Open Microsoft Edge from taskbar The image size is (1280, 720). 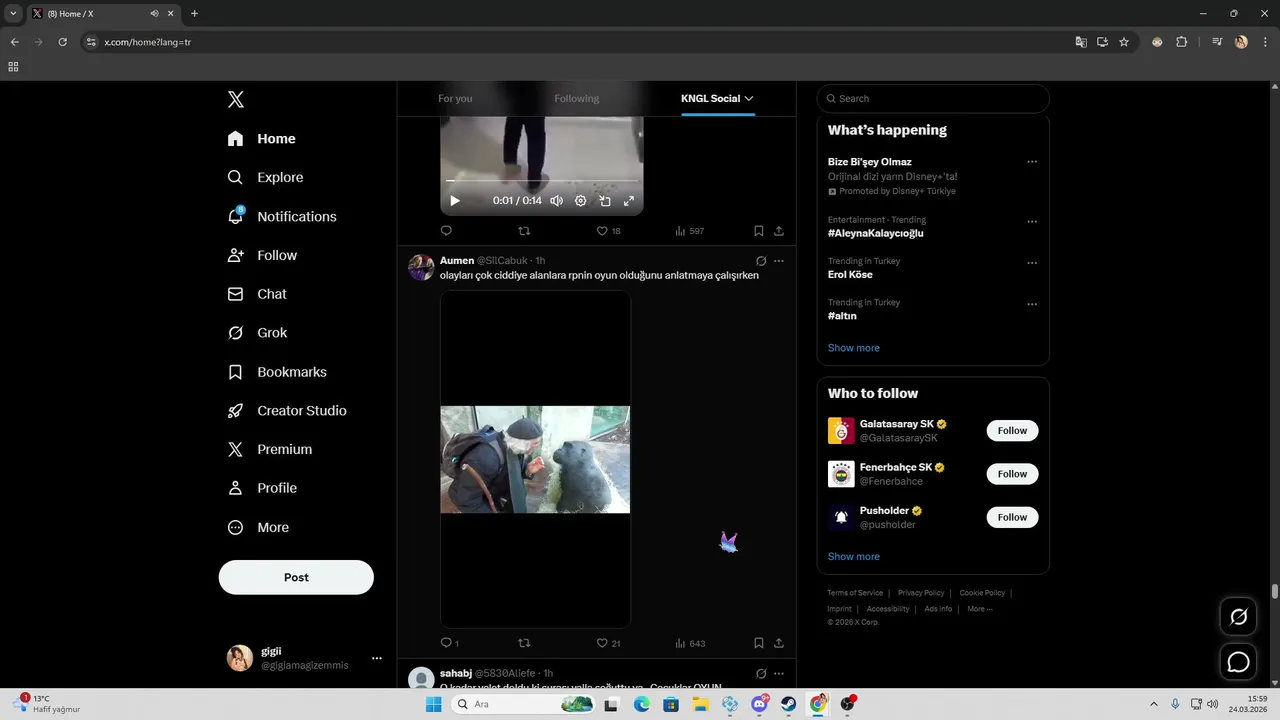coord(641,704)
